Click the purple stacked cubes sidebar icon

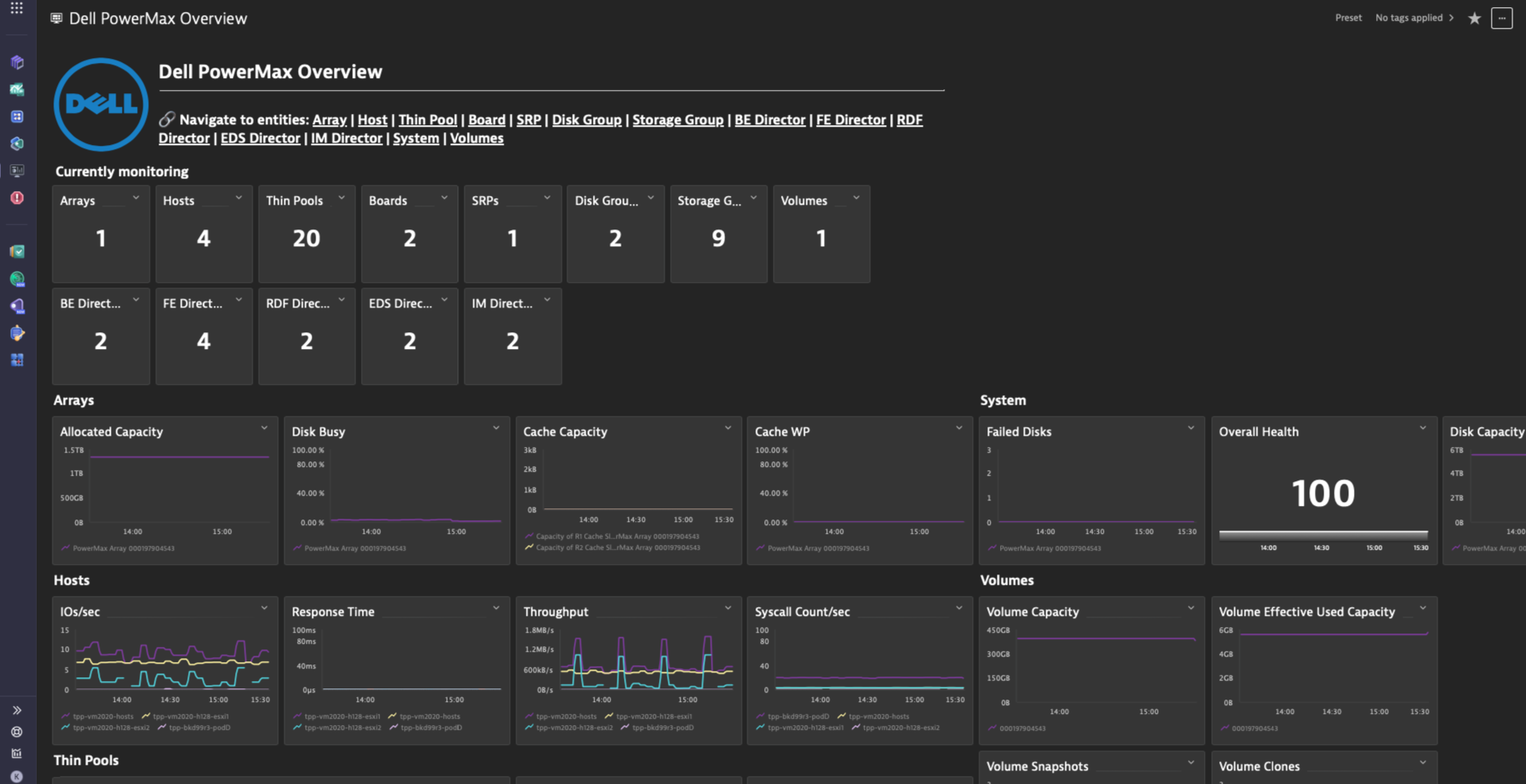pyautogui.click(x=17, y=62)
